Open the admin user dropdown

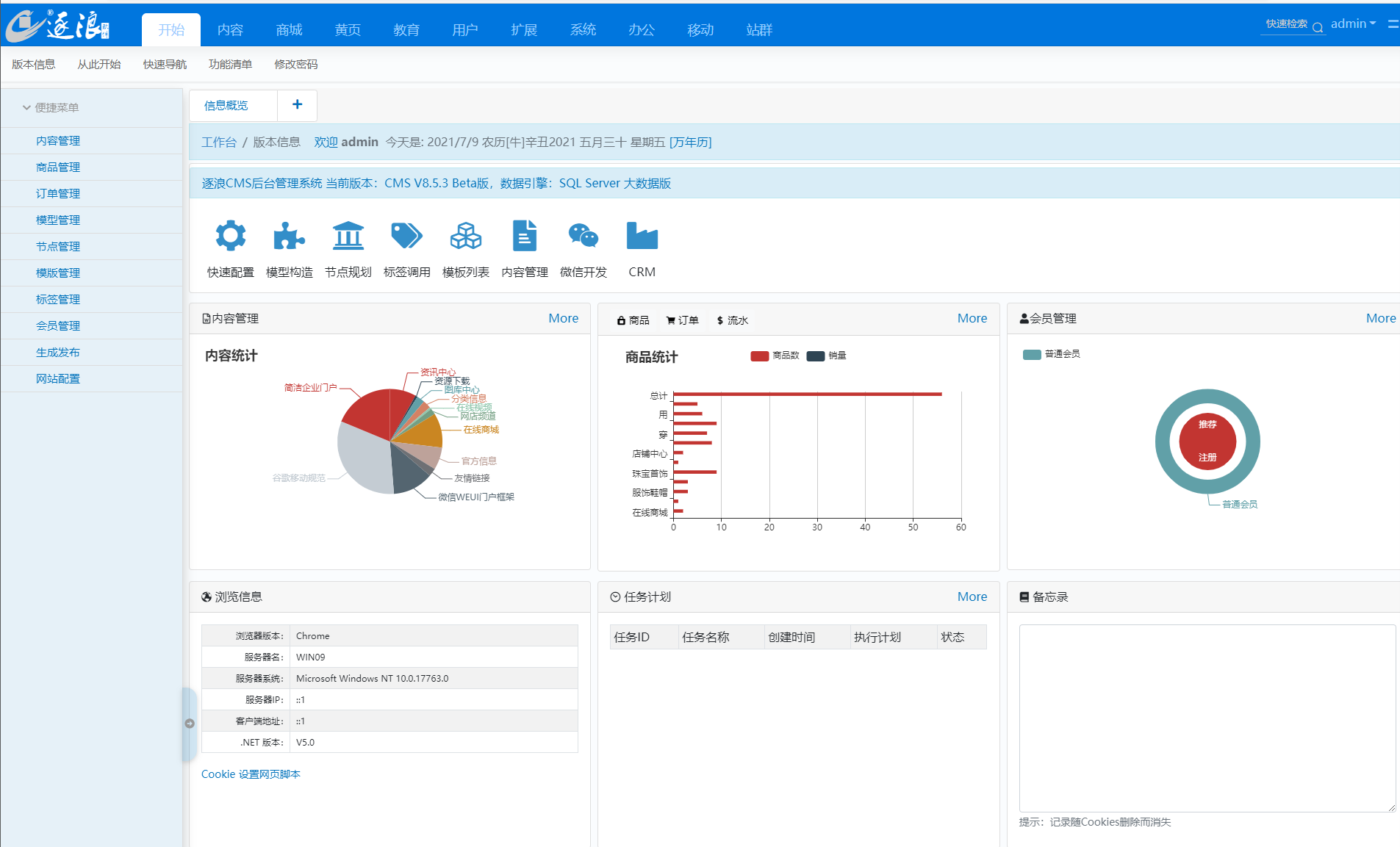pyautogui.click(x=1353, y=24)
